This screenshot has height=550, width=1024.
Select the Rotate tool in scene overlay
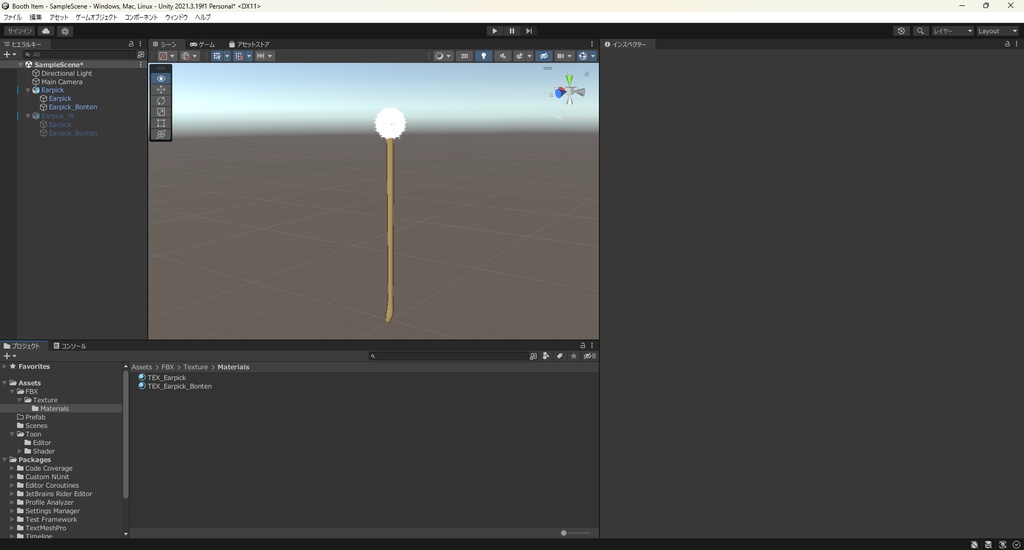click(x=161, y=101)
